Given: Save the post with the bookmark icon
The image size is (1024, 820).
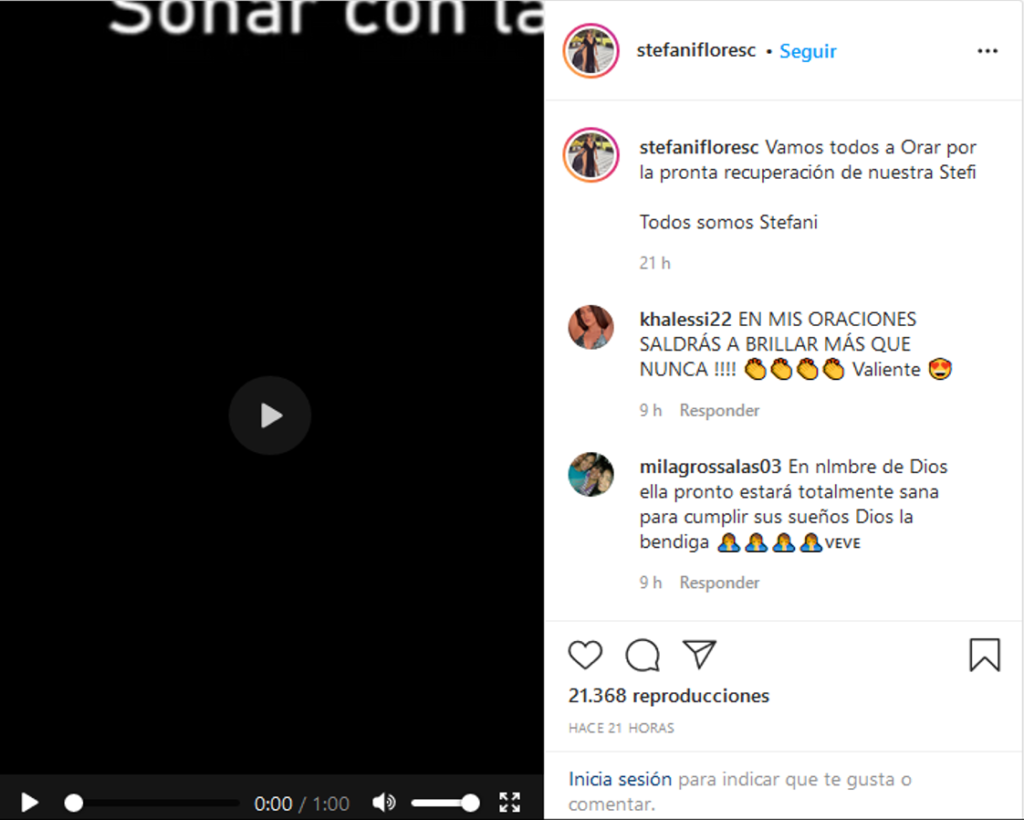Looking at the screenshot, I should (985, 655).
